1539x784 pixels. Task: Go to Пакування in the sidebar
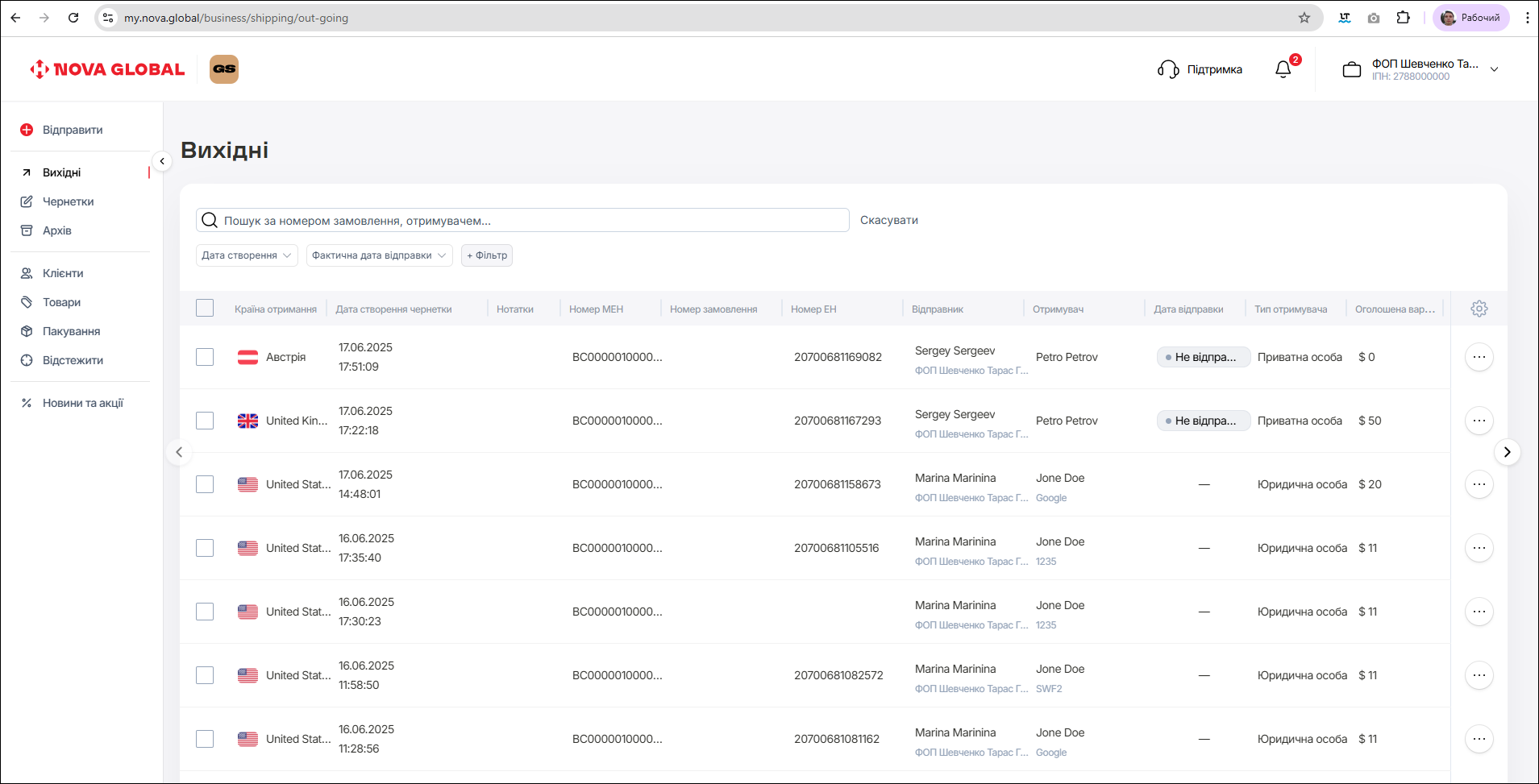pos(71,331)
